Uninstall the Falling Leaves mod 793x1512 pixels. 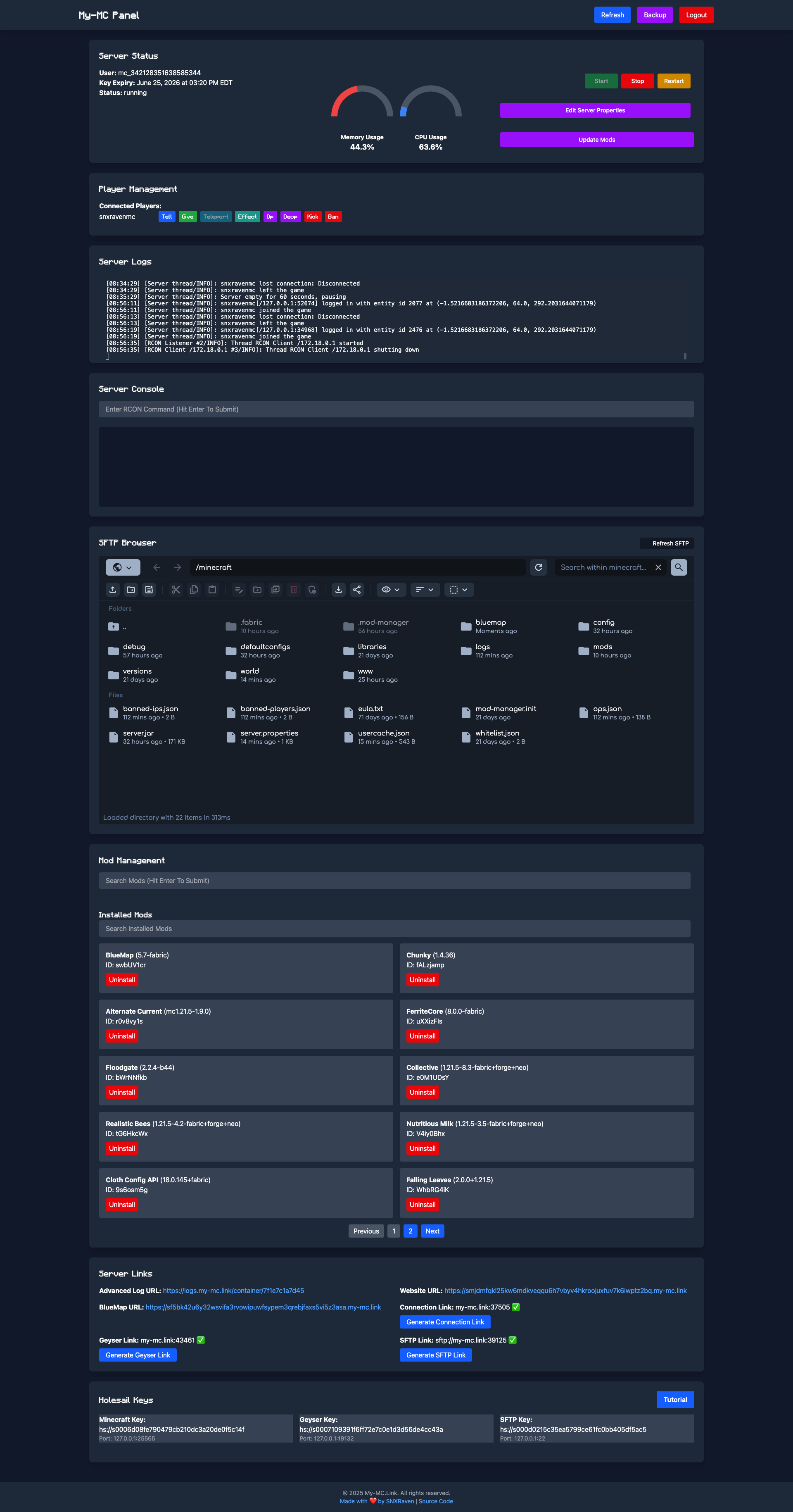tap(422, 1205)
